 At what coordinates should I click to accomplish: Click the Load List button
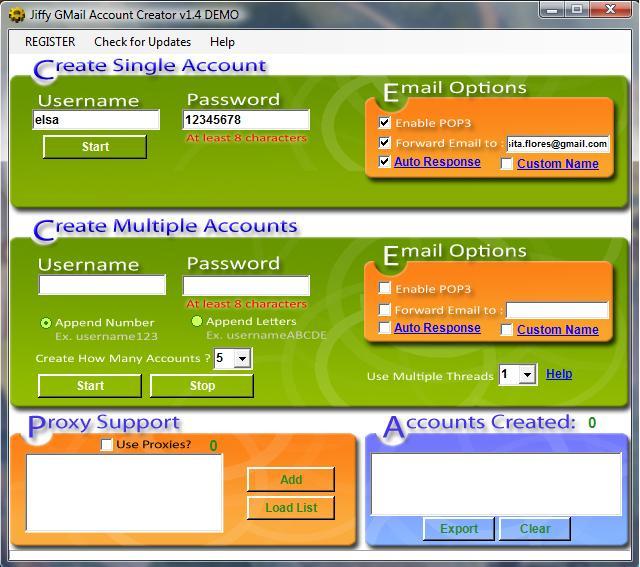coord(291,507)
